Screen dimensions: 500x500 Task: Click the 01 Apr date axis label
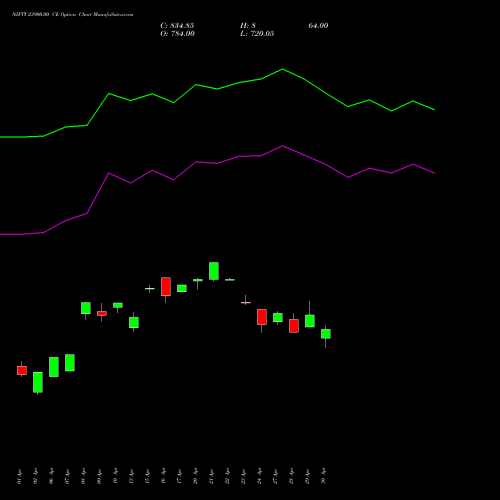tap(19, 476)
